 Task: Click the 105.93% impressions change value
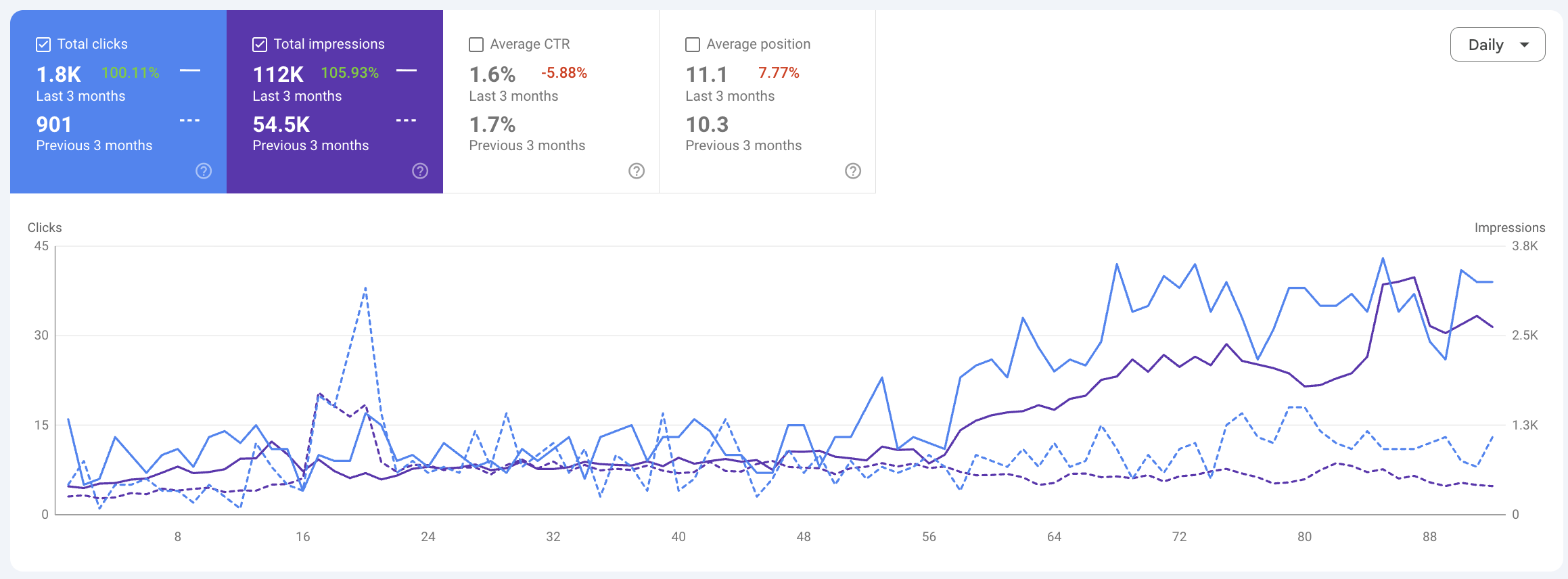pos(350,73)
